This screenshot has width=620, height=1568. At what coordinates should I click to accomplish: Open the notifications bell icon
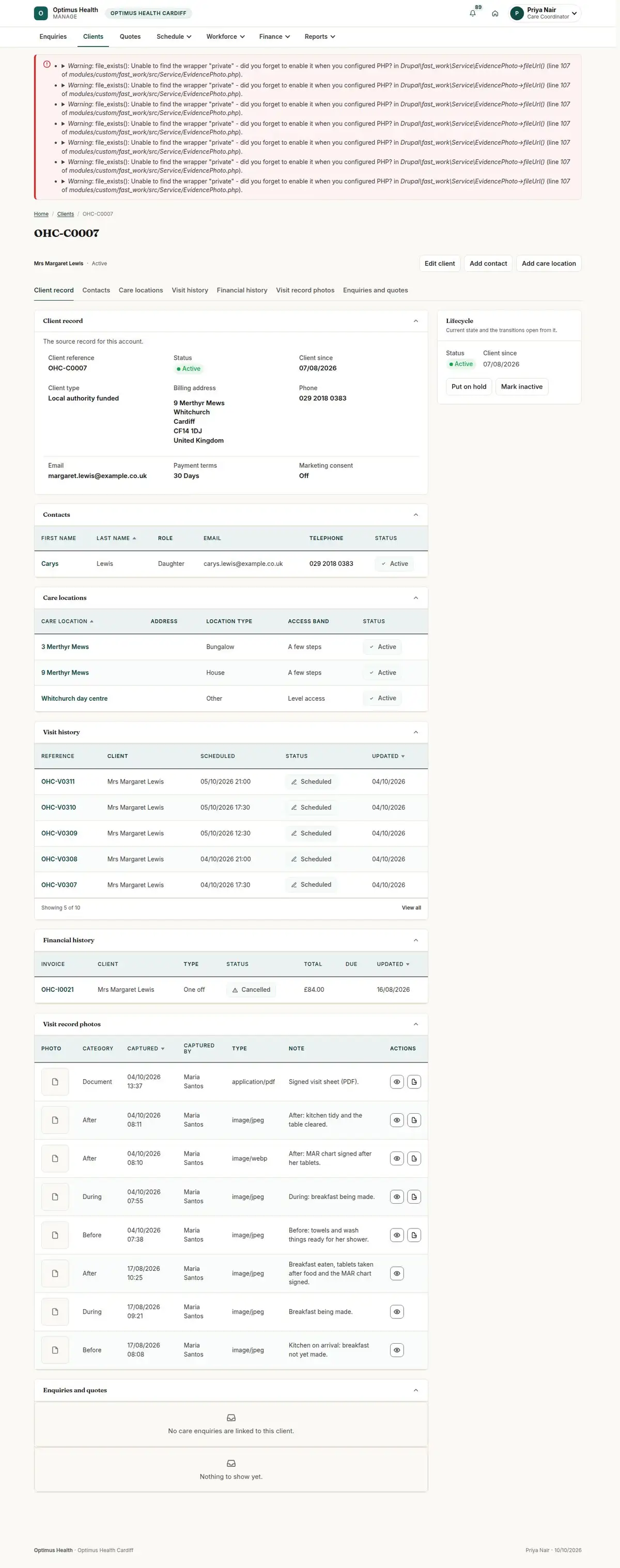473,13
